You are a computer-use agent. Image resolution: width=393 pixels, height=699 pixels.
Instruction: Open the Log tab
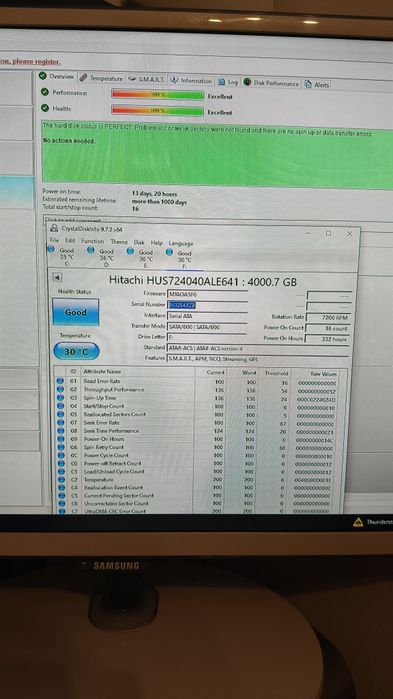229,82
